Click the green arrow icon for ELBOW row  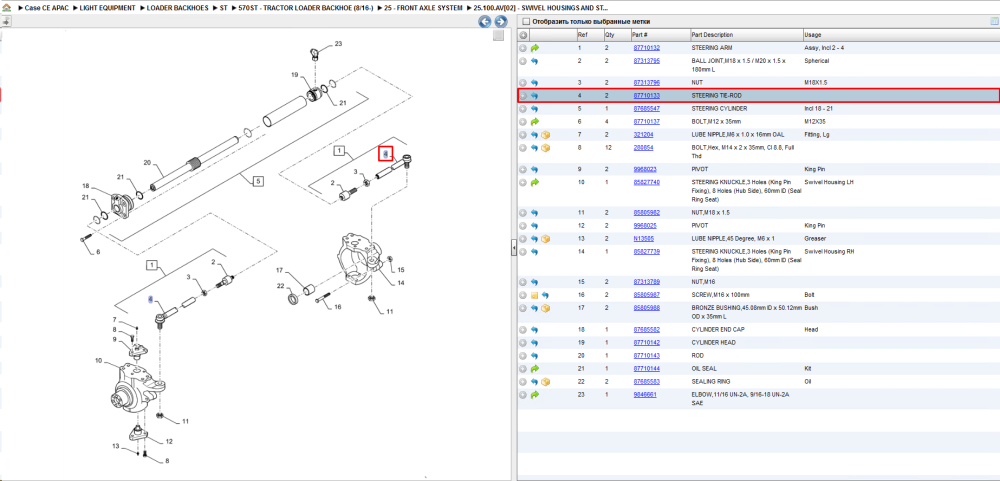[x=534, y=395]
